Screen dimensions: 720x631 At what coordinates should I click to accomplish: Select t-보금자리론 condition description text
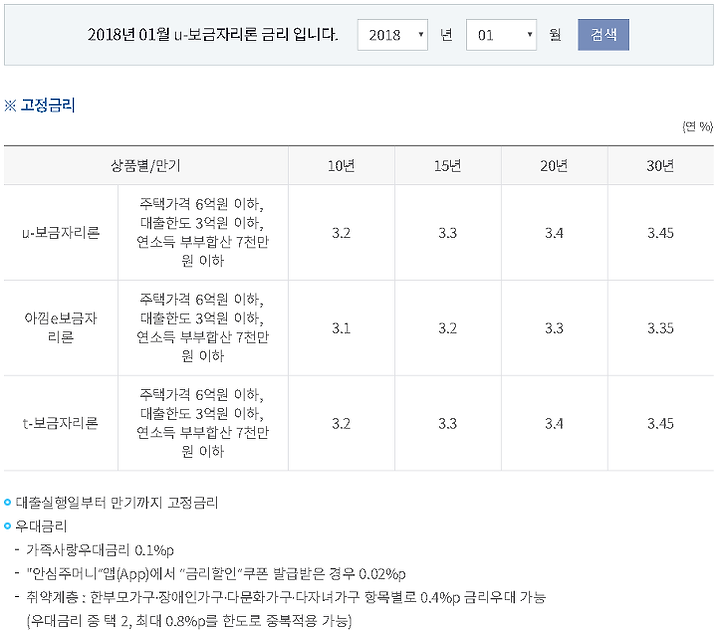[202, 423]
